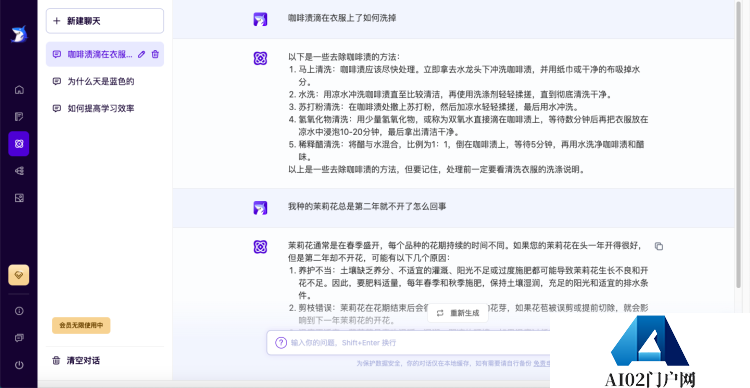
Task: Click the trash icon beside 清空对话
Action: click(x=56, y=360)
